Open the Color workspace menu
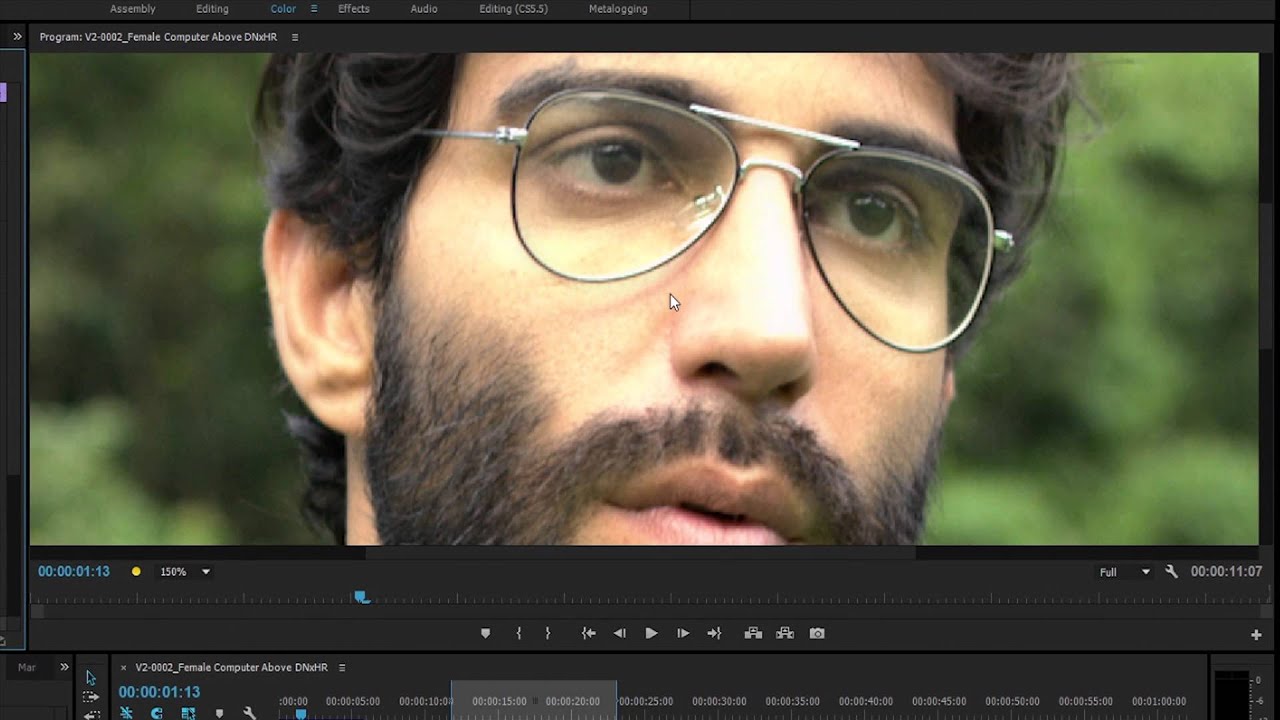This screenshot has height=720, width=1280. coord(313,9)
